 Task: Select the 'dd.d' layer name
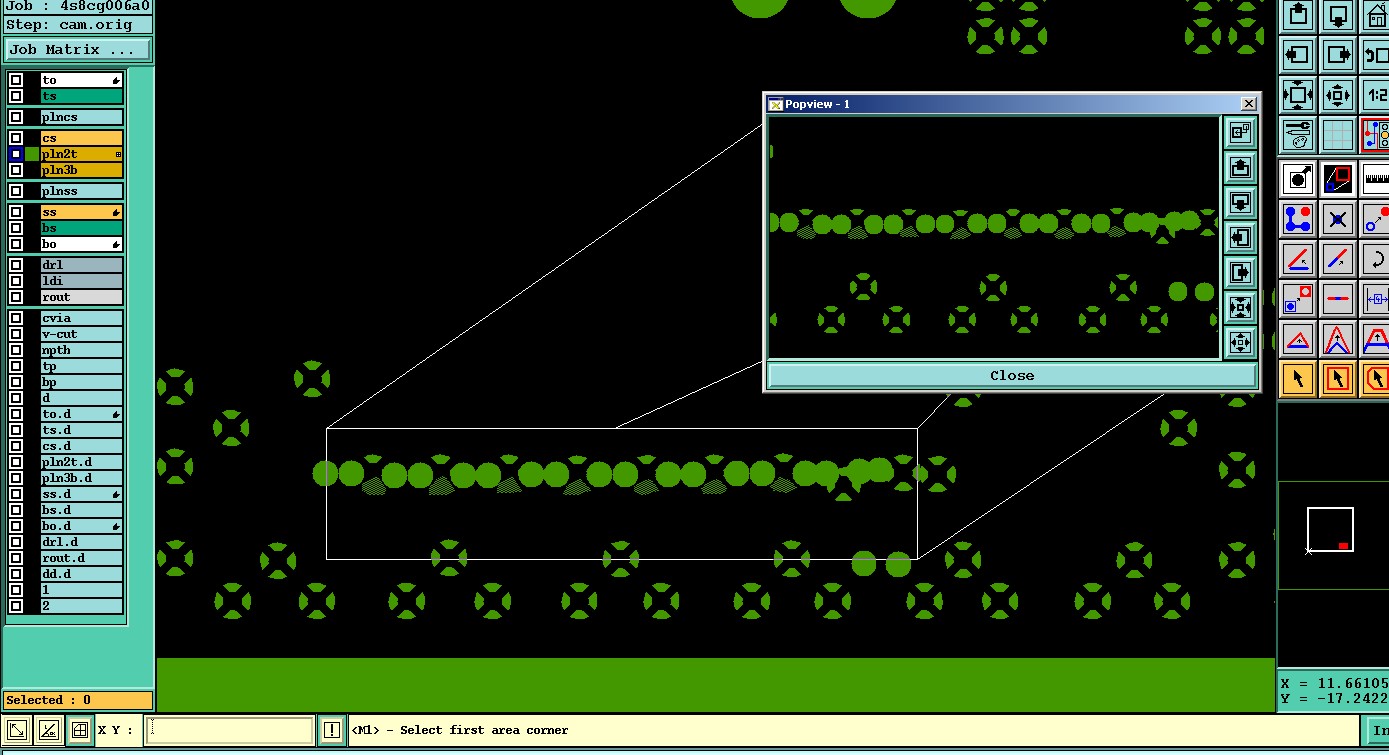tap(82, 574)
